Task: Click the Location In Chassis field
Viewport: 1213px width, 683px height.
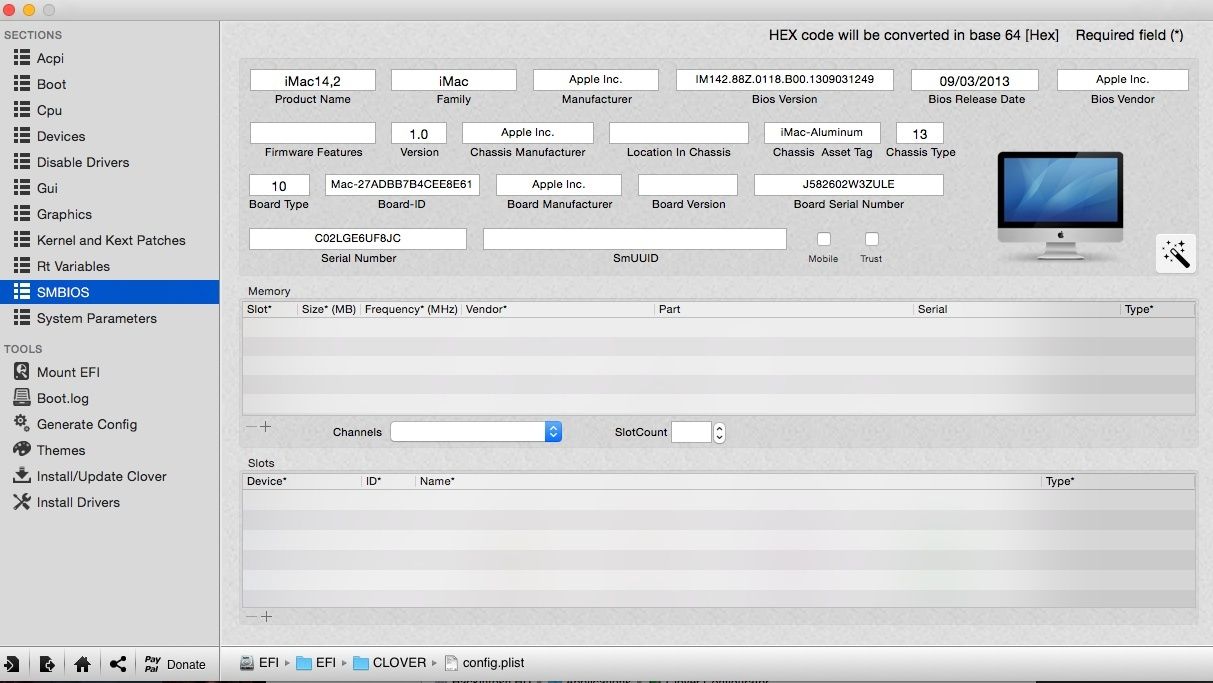Action: 679,133
